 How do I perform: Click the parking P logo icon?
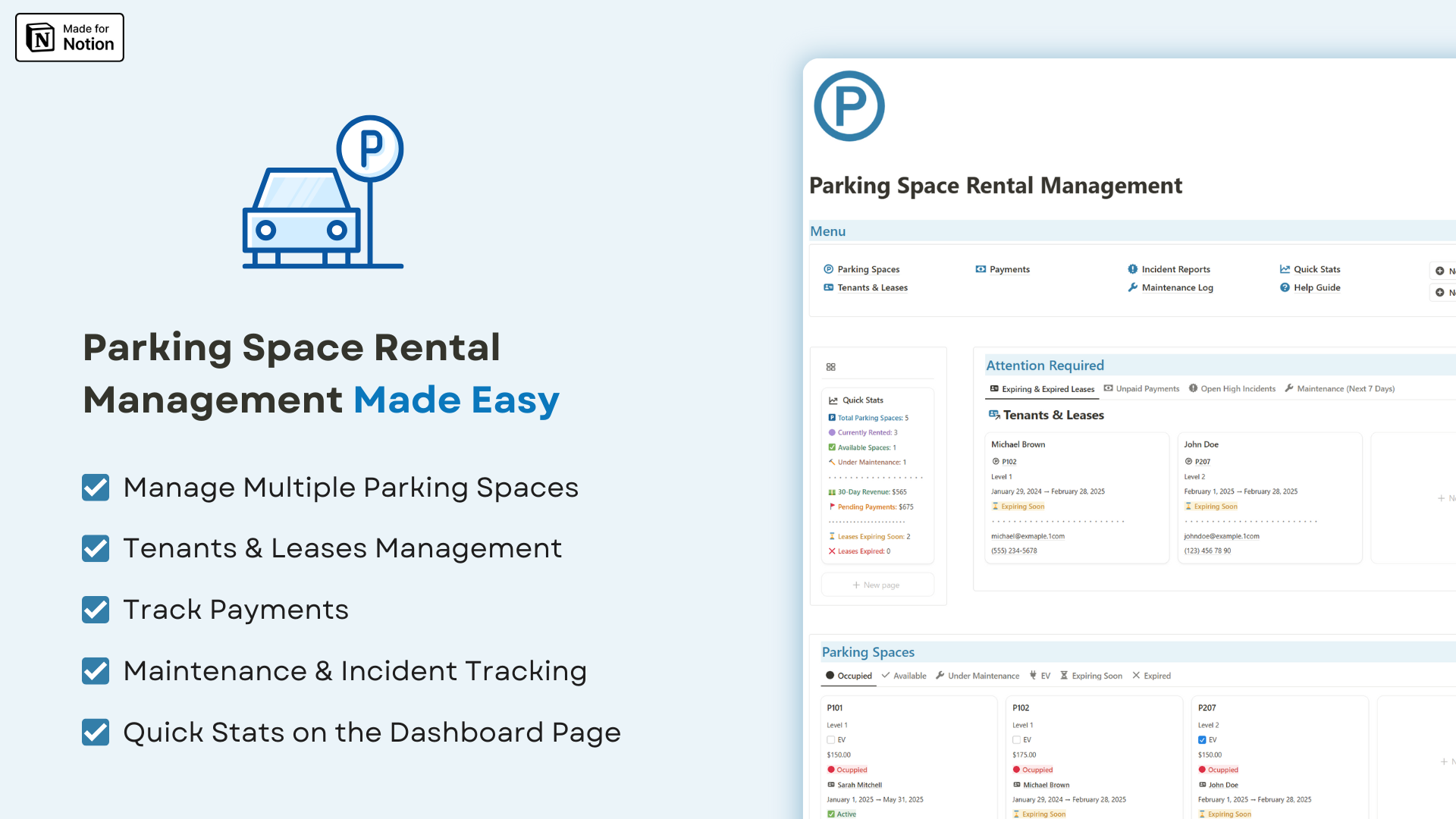click(x=849, y=106)
